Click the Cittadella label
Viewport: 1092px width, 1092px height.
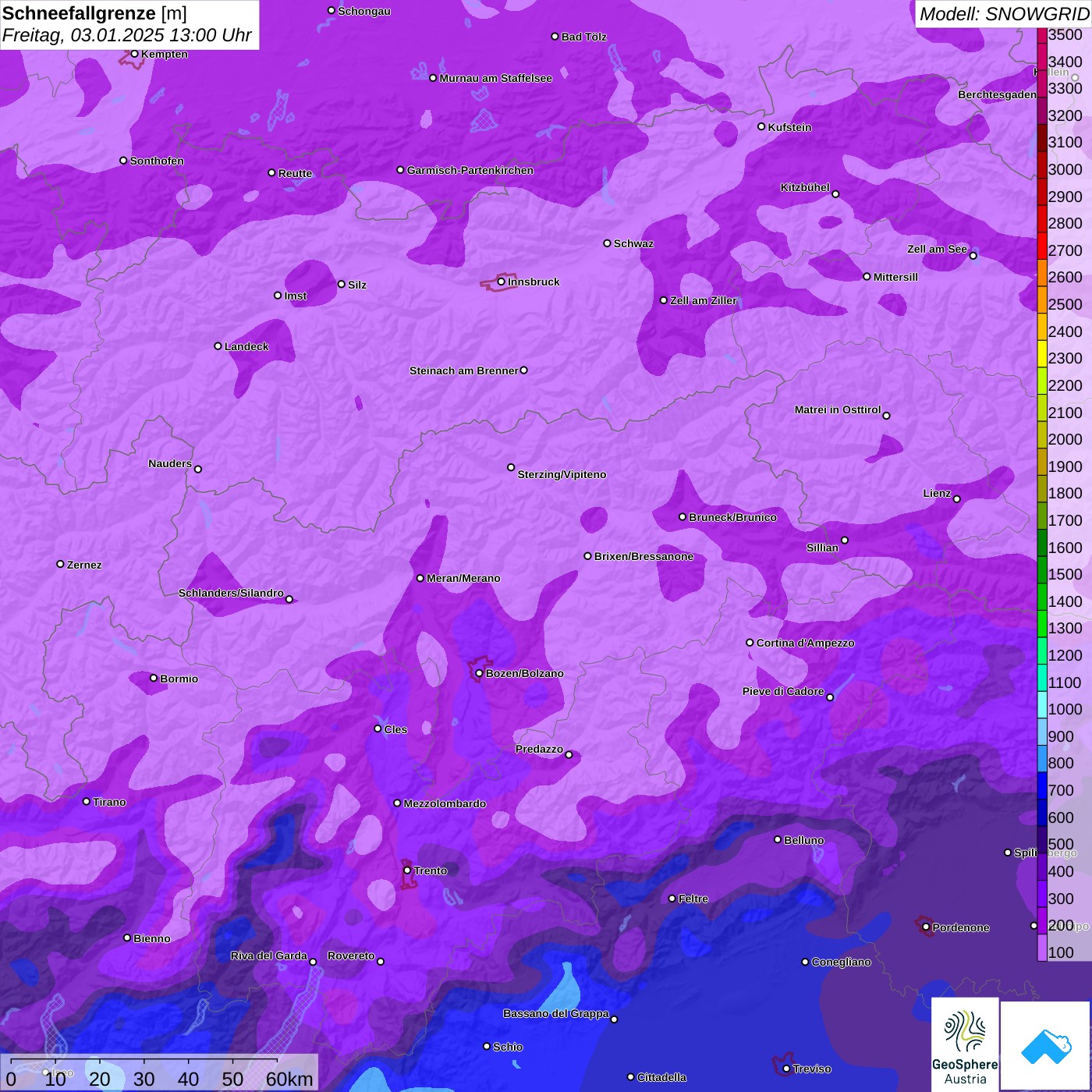661,1077
